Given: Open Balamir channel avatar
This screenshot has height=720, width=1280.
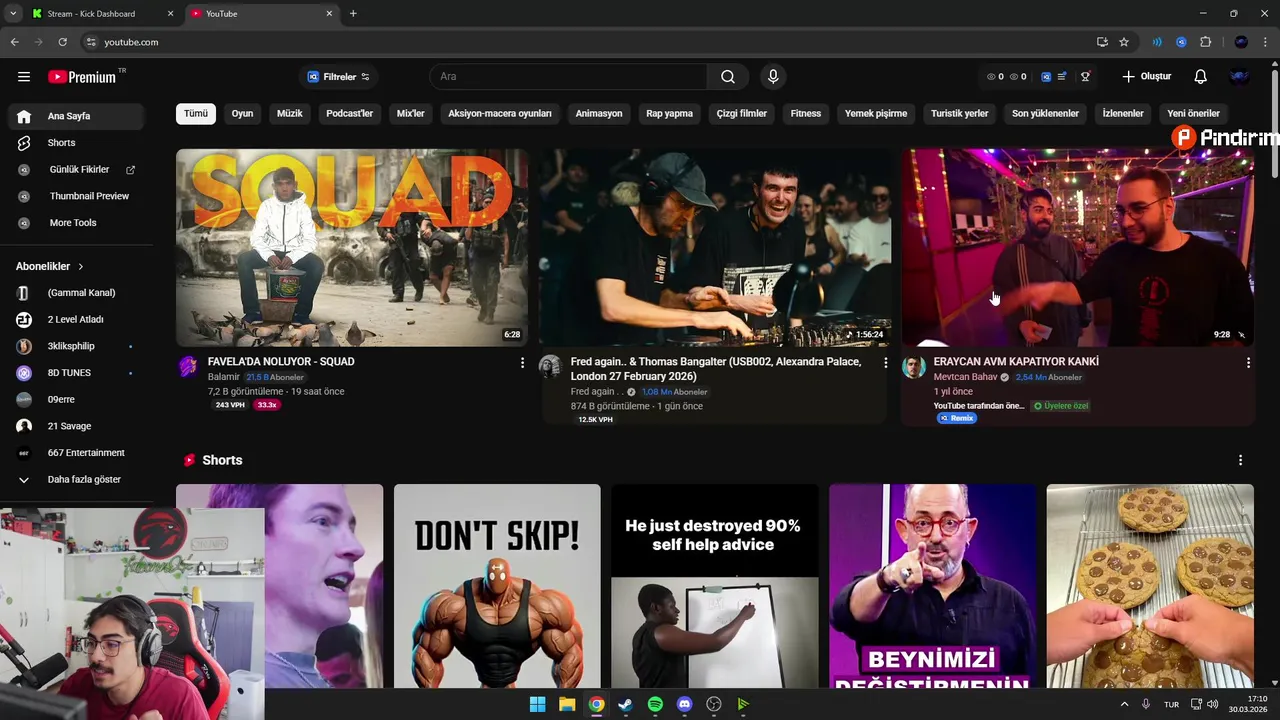Looking at the screenshot, I should click(188, 367).
